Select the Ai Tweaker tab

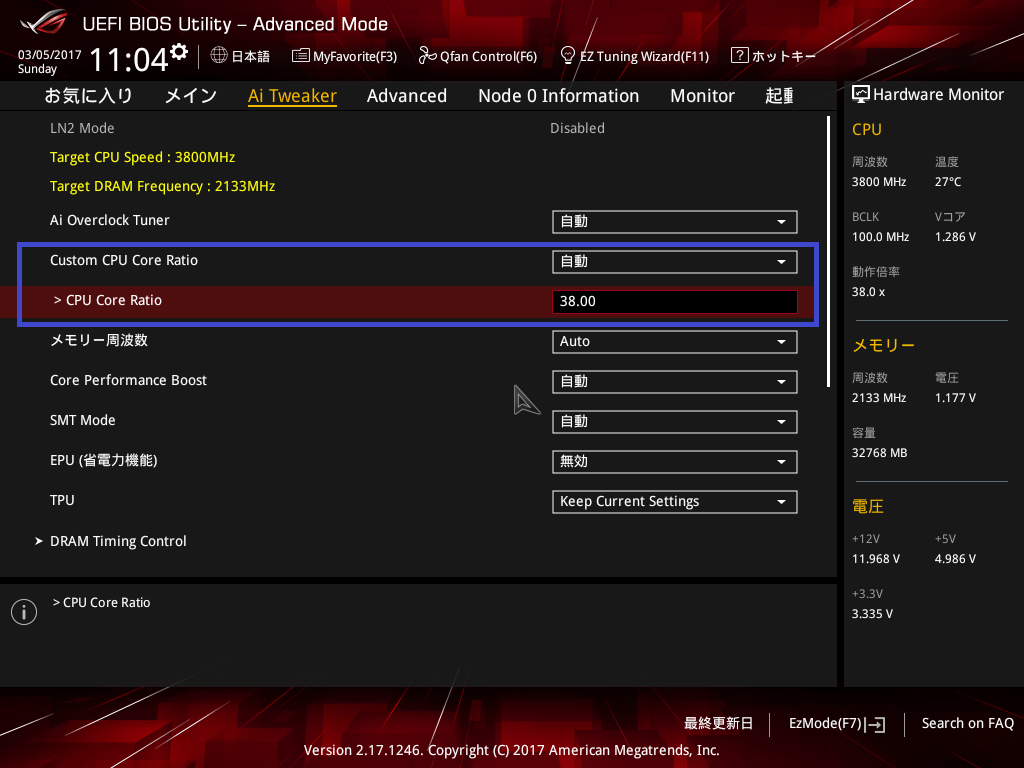pos(292,96)
